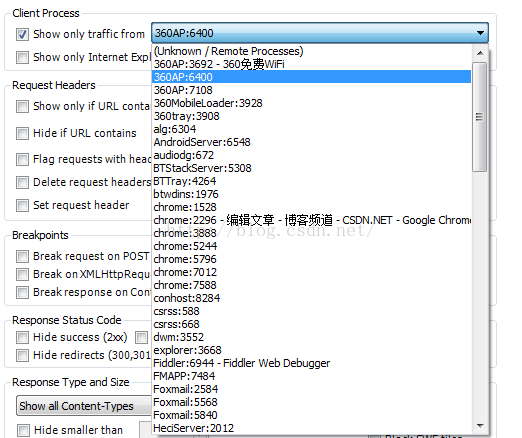Viewport: 522px width, 438px height.
Task: Select 'chrome:5244' process
Action: [312, 246]
